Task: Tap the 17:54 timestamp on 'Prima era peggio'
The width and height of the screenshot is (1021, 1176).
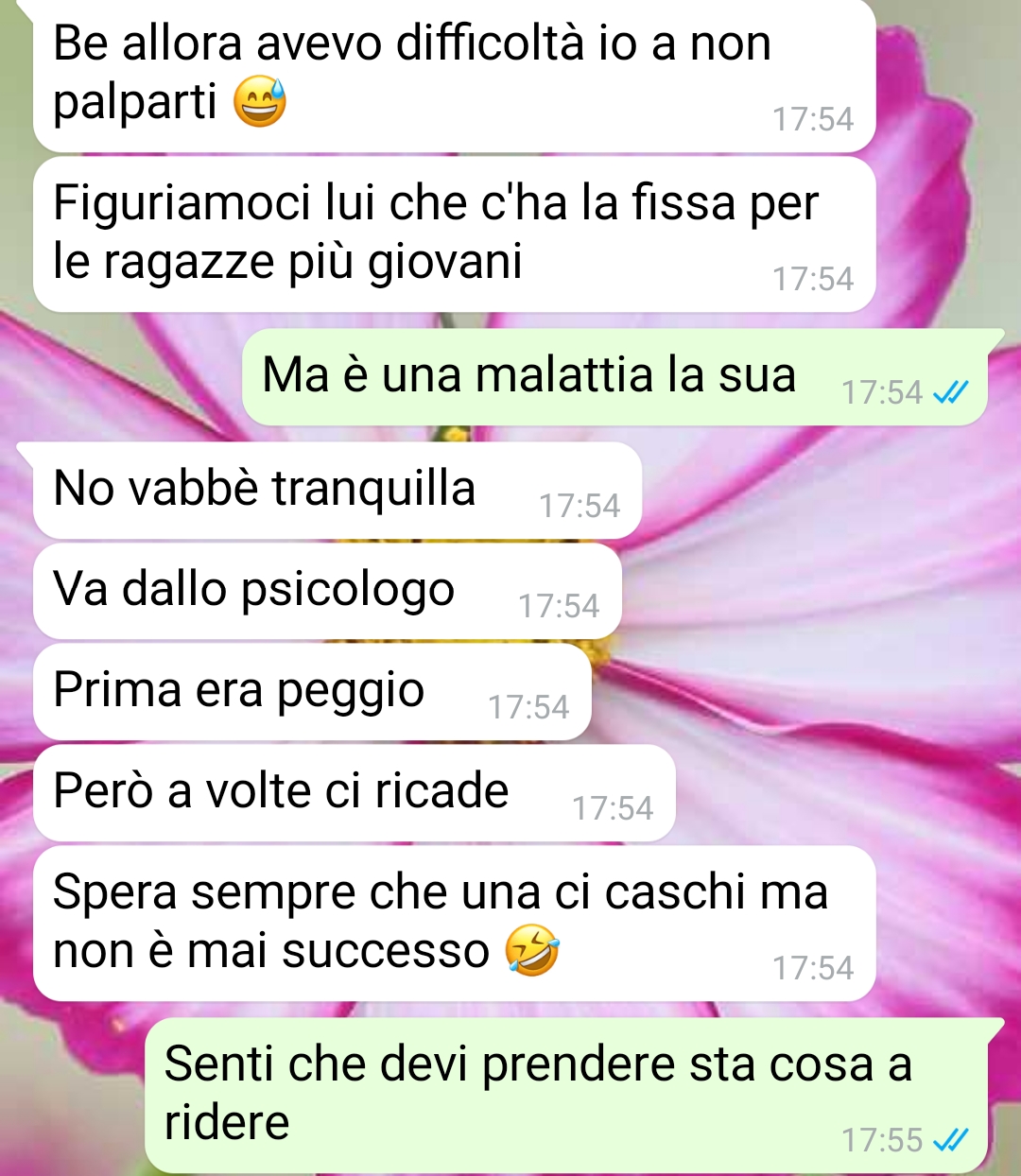Action: click(528, 707)
